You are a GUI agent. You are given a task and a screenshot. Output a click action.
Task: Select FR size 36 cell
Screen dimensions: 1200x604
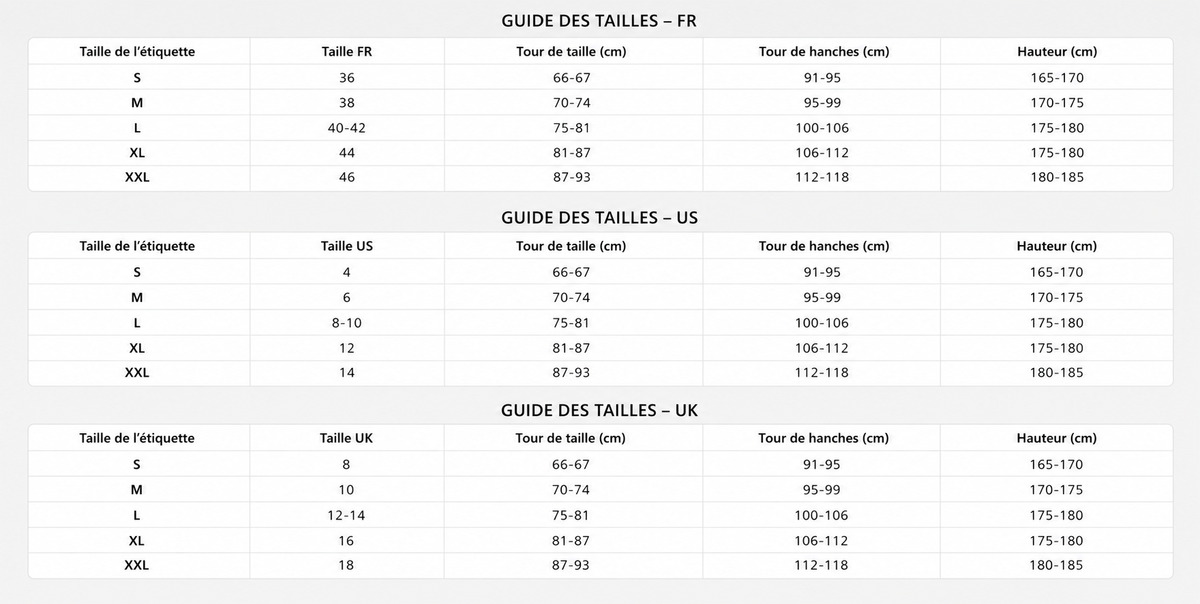[x=347, y=77]
